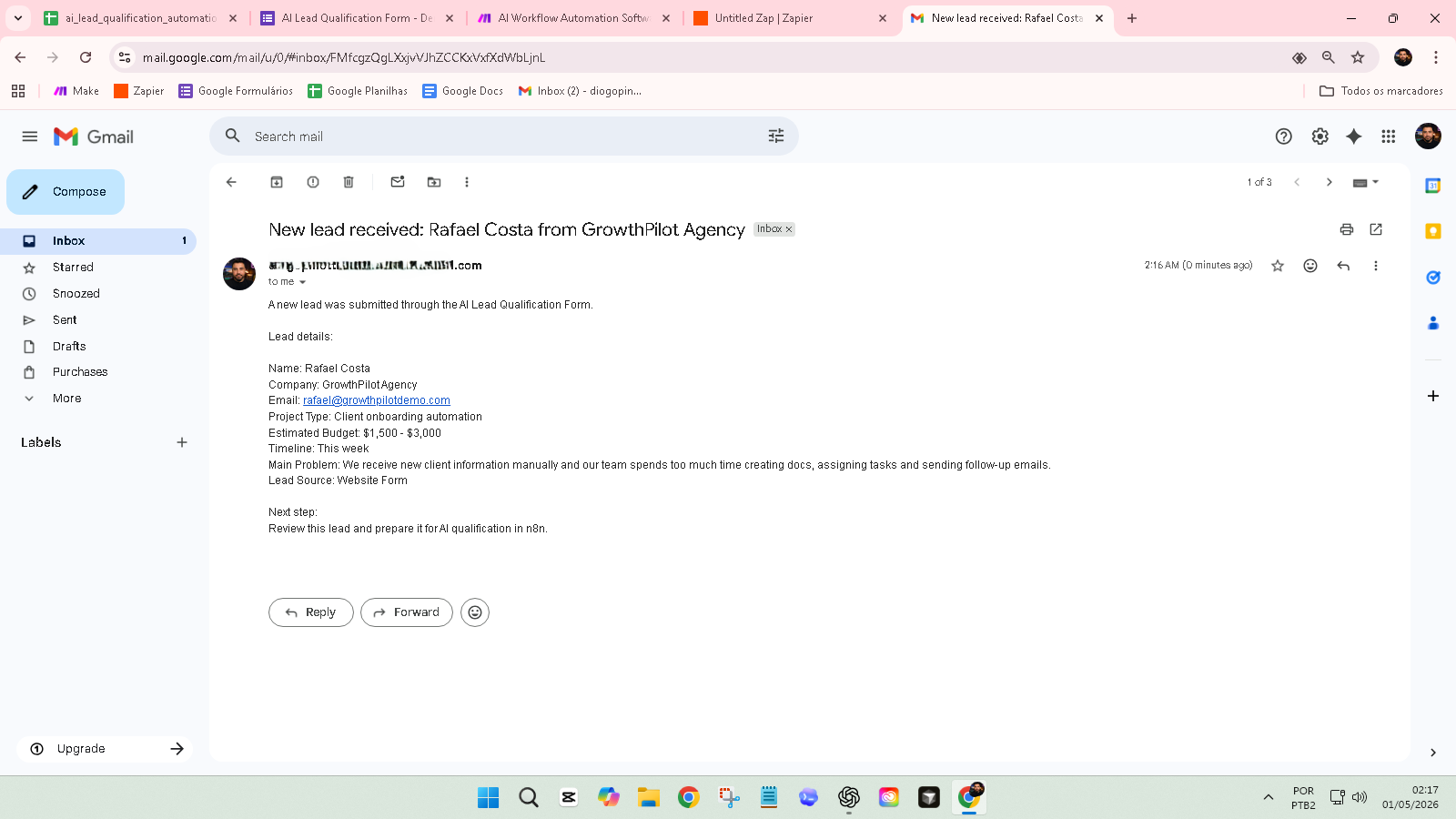Viewport: 1456px width, 819px height.
Task: Open Google apps grid
Action: click(x=1389, y=136)
